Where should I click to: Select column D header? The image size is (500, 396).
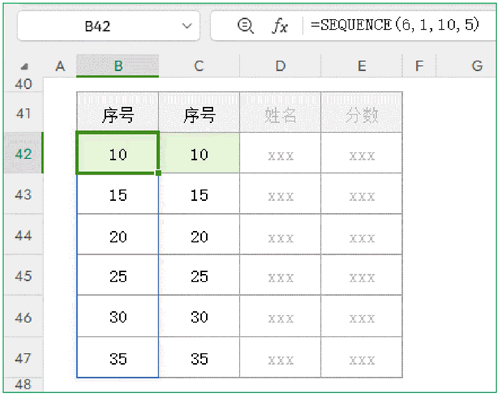coord(280,66)
